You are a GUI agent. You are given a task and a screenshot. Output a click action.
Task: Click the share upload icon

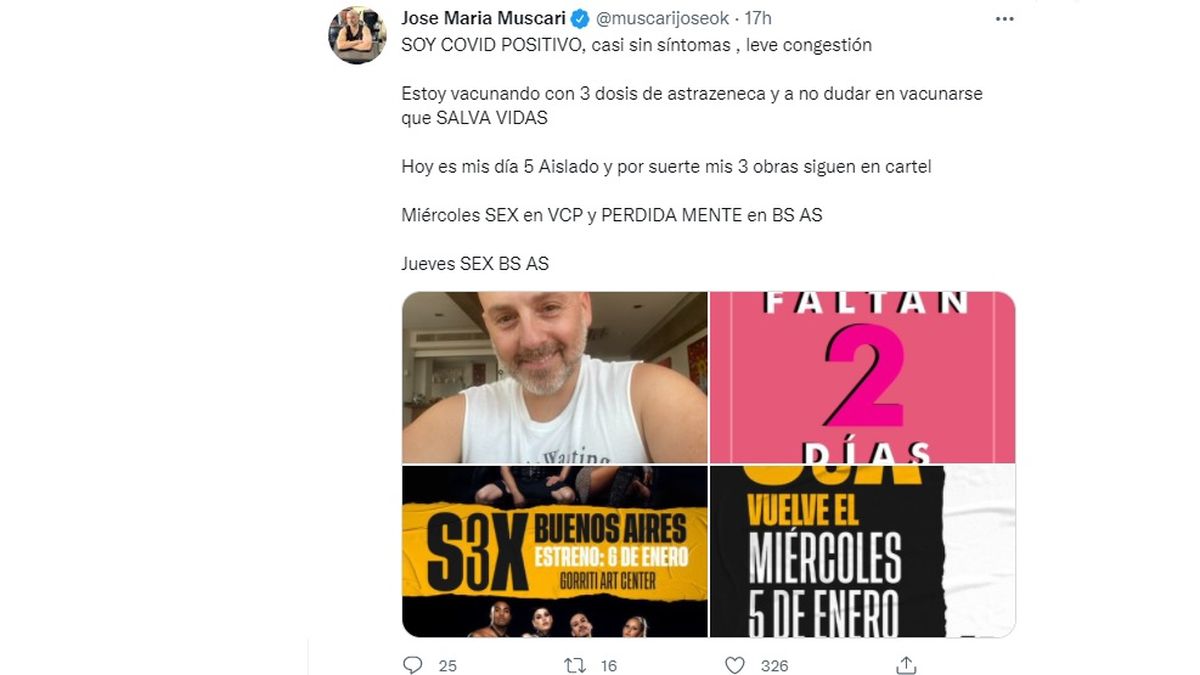[x=906, y=665]
